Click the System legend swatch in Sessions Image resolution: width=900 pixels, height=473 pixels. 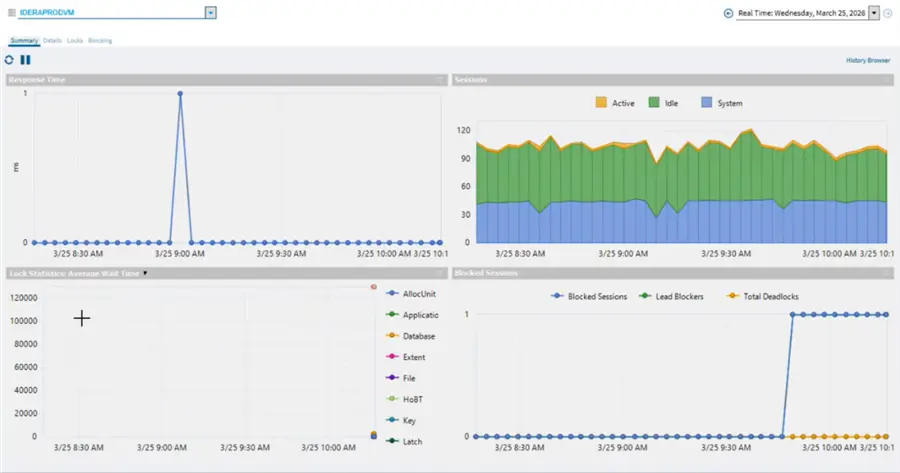707,103
